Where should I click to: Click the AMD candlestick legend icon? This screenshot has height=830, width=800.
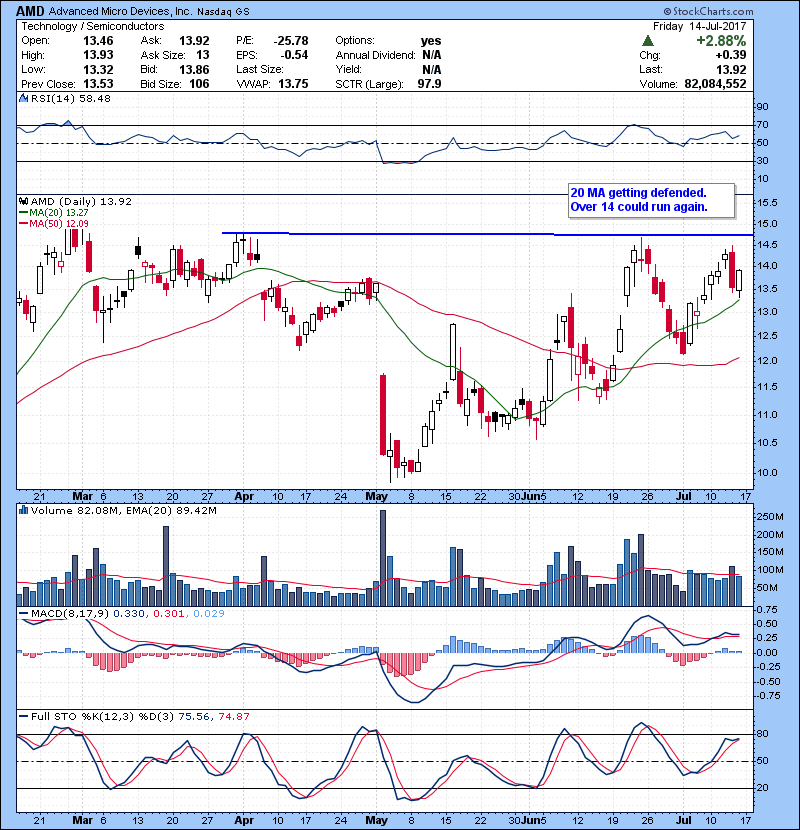coord(23,202)
